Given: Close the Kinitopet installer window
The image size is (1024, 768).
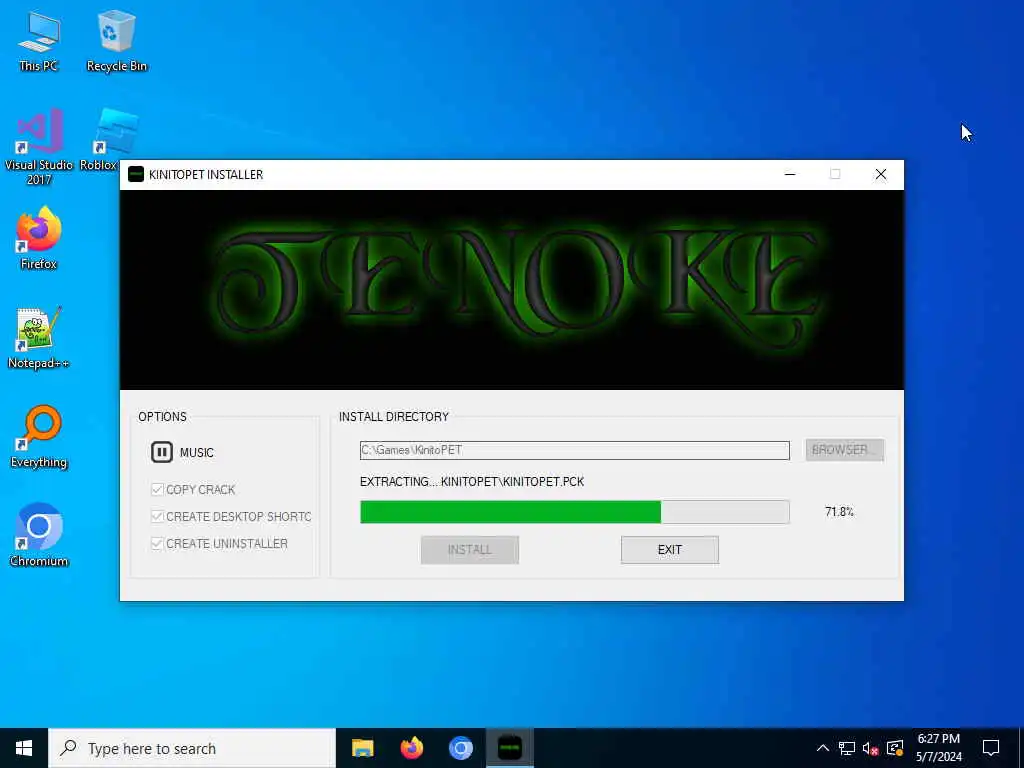Looking at the screenshot, I should point(880,174).
